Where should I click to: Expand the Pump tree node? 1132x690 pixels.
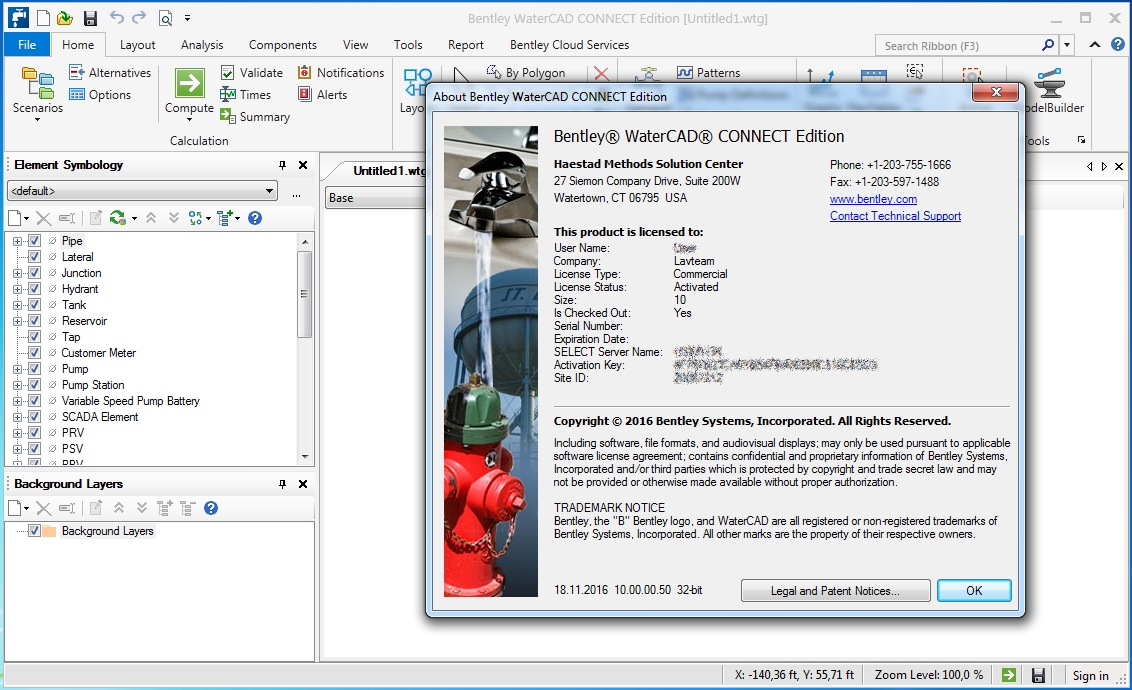coord(17,369)
